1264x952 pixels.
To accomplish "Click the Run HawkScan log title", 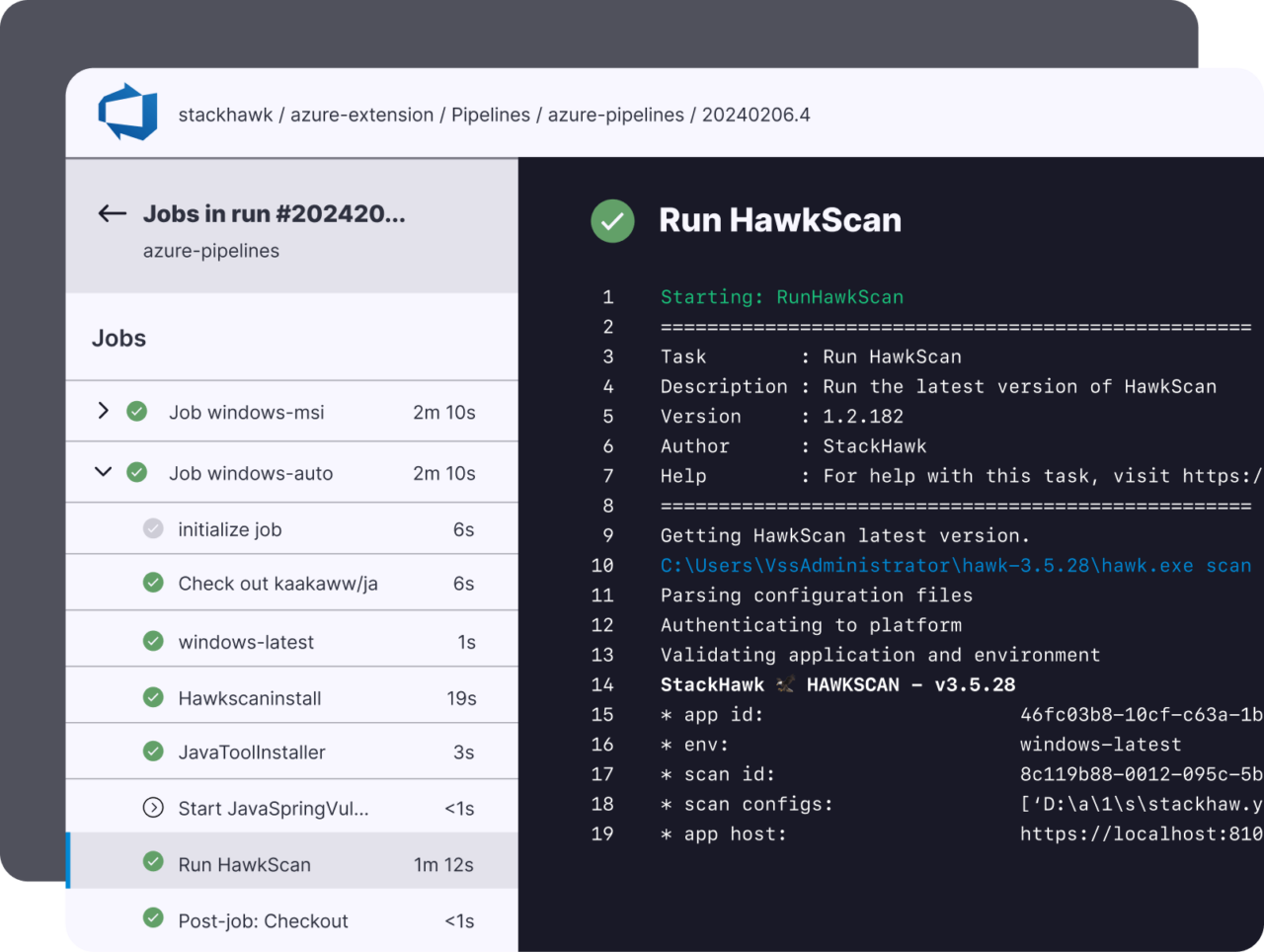I will click(x=780, y=220).
